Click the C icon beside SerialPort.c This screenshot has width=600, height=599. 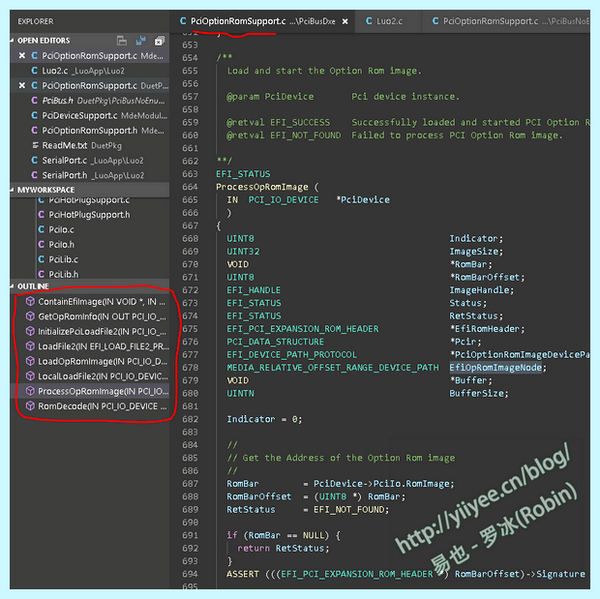tap(34, 160)
